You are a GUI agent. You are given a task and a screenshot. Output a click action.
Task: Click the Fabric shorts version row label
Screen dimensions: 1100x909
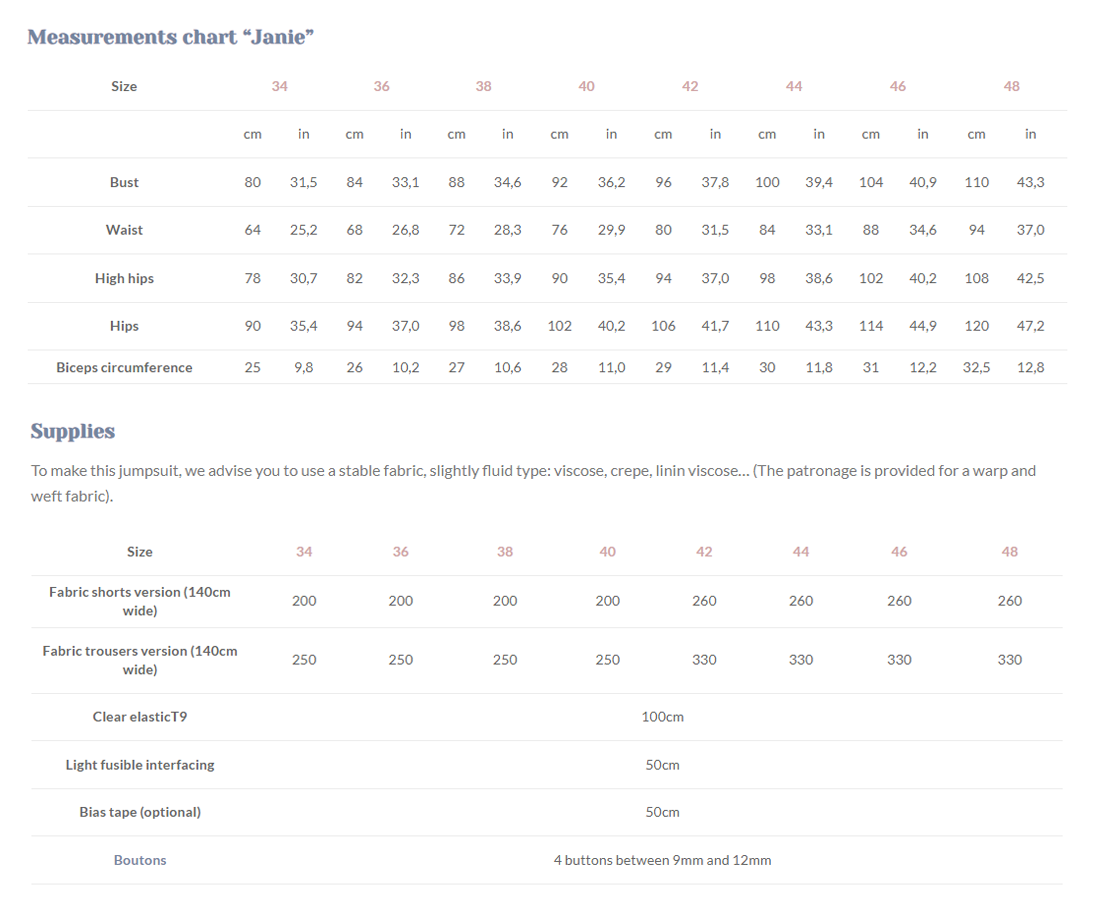[140, 601]
